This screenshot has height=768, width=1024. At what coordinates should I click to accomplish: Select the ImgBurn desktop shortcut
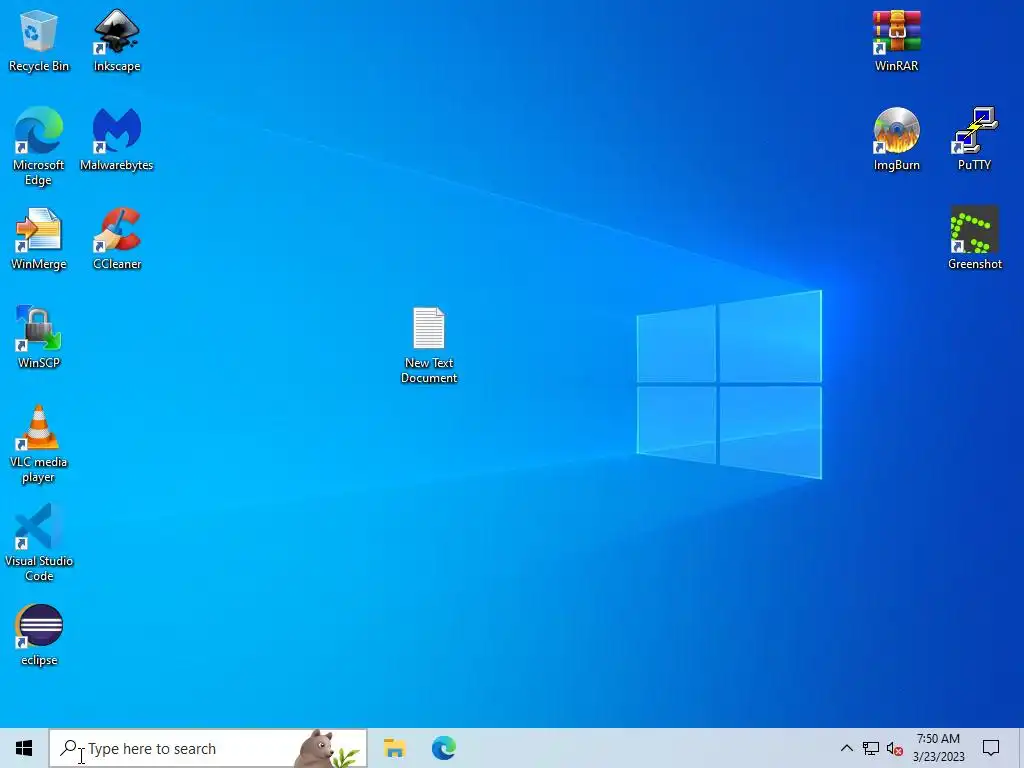897,140
